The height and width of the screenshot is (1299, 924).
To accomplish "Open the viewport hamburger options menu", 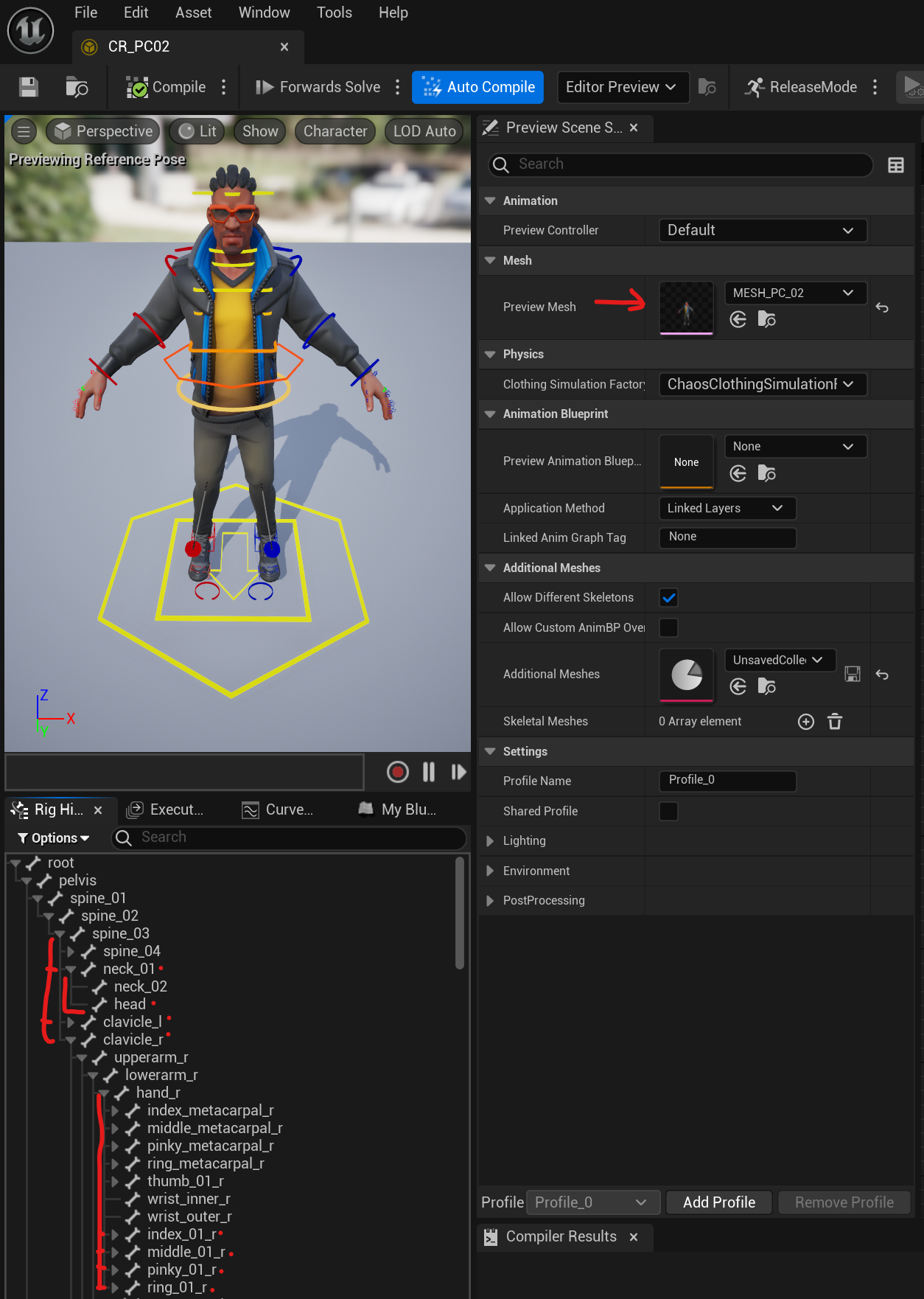I will pos(24,131).
